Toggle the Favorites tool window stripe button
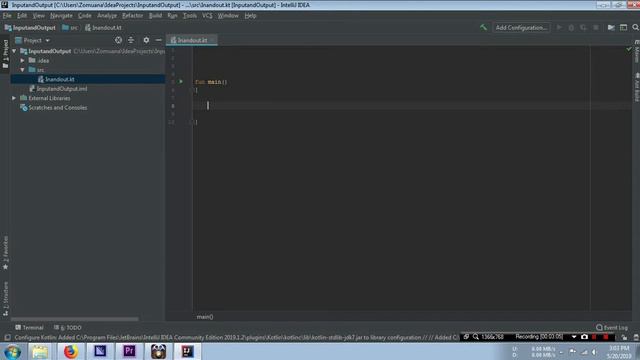Viewport: 640px width, 360px height. pos(5,253)
